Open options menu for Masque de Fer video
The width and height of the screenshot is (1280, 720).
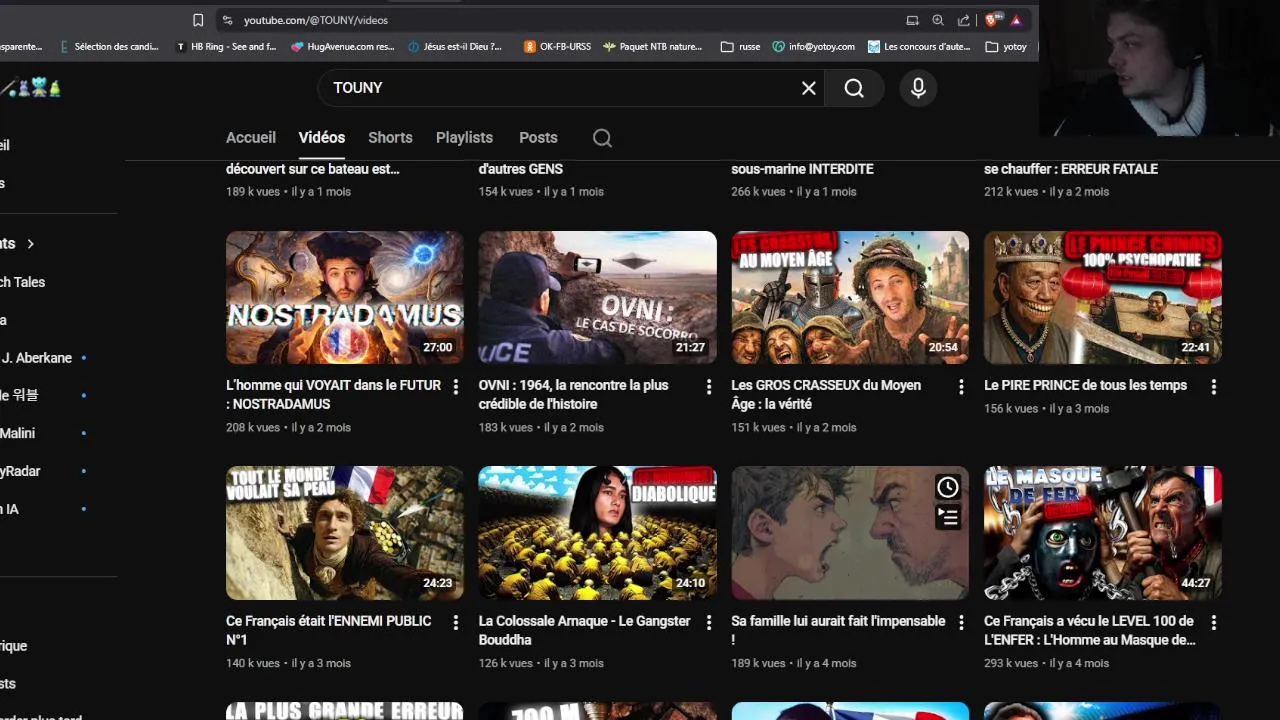pos(1214,622)
